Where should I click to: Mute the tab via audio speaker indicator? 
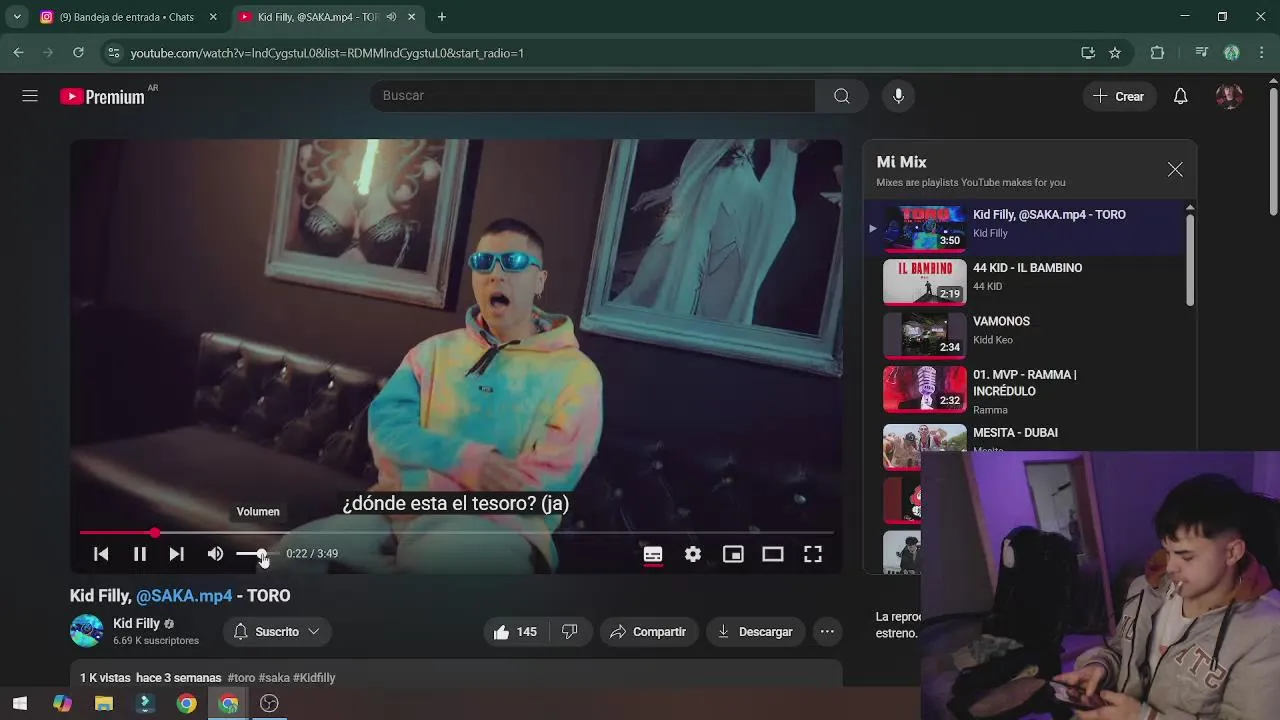[x=391, y=17]
